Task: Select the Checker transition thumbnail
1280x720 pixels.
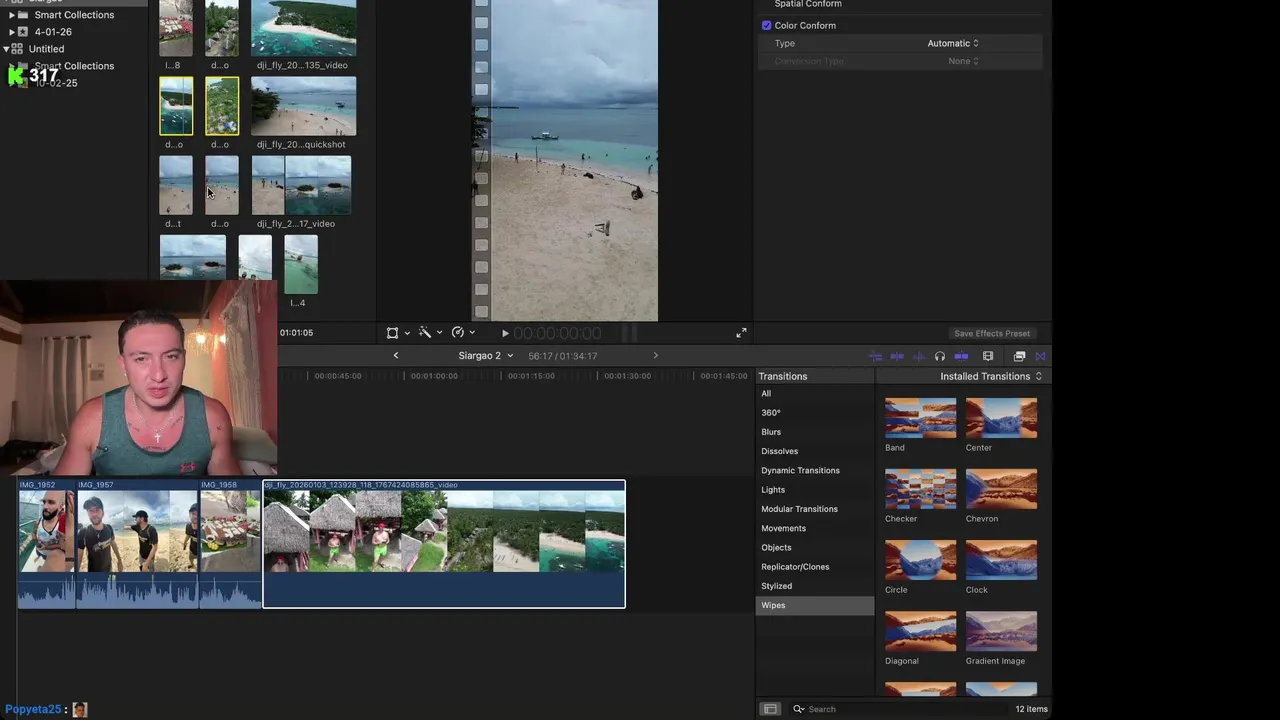Action: (x=921, y=489)
